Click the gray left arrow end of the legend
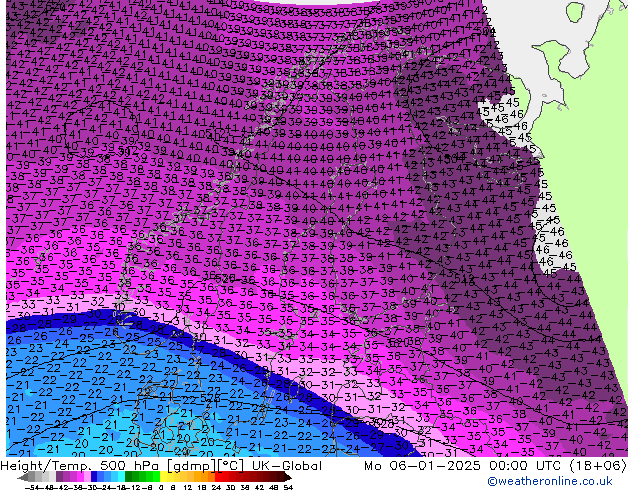Viewport: 634px width, 490px height. (23, 477)
